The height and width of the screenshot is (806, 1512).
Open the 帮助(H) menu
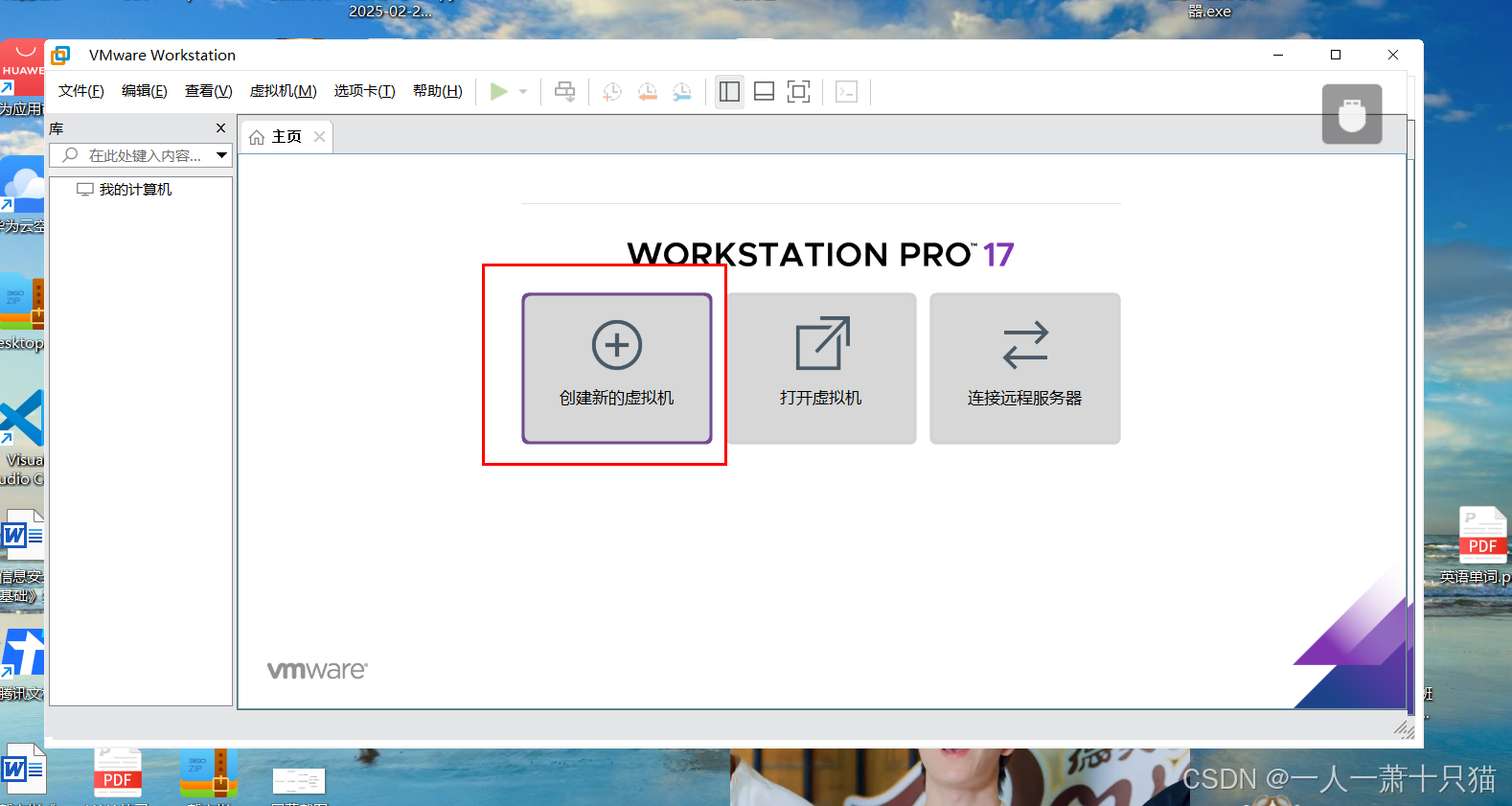click(437, 91)
